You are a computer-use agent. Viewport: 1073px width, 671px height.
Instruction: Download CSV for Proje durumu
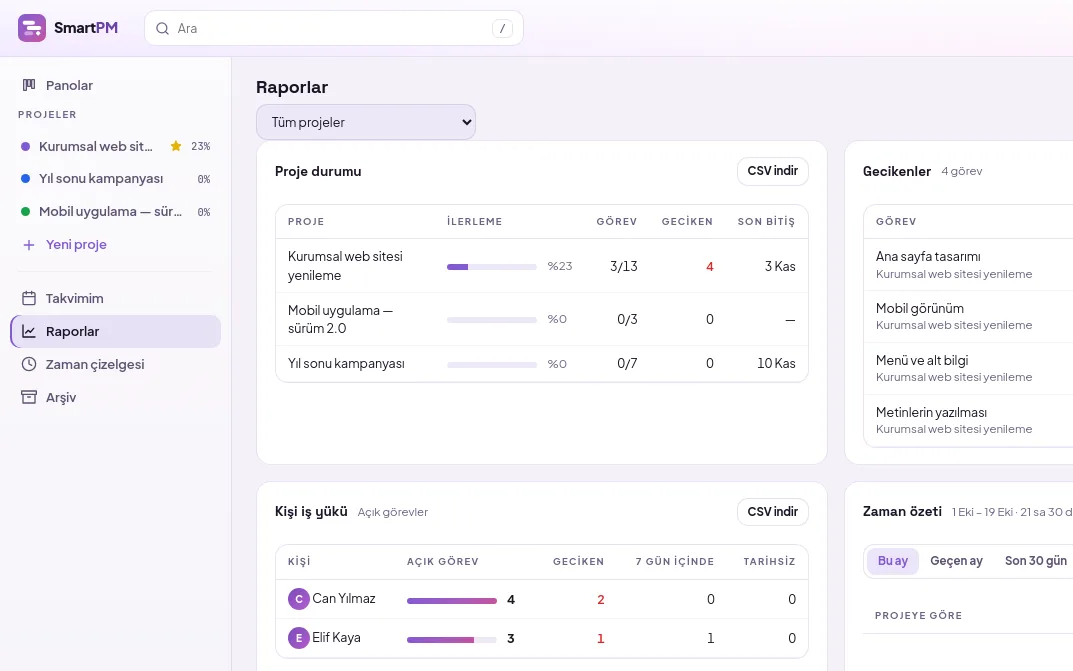coord(773,171)
